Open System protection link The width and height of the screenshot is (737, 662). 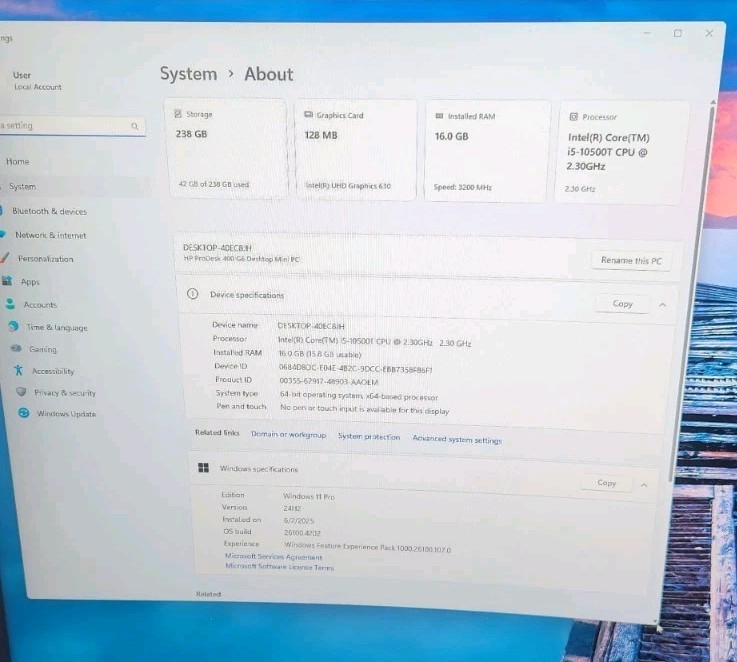[x=369, y=437]
